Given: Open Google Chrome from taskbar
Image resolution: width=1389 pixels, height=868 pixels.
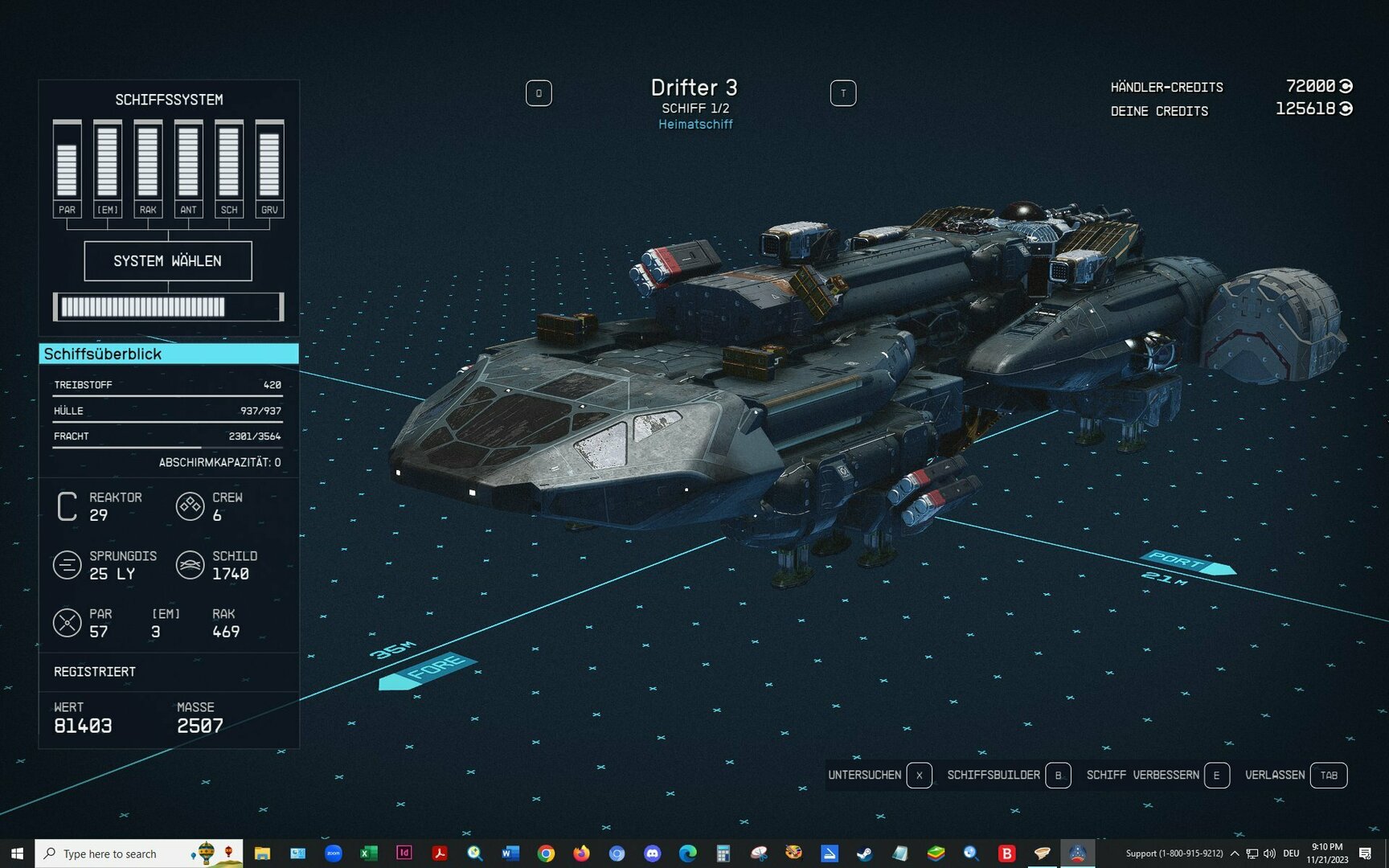Looking at the screenshot, I should click(x=546, y=854).
